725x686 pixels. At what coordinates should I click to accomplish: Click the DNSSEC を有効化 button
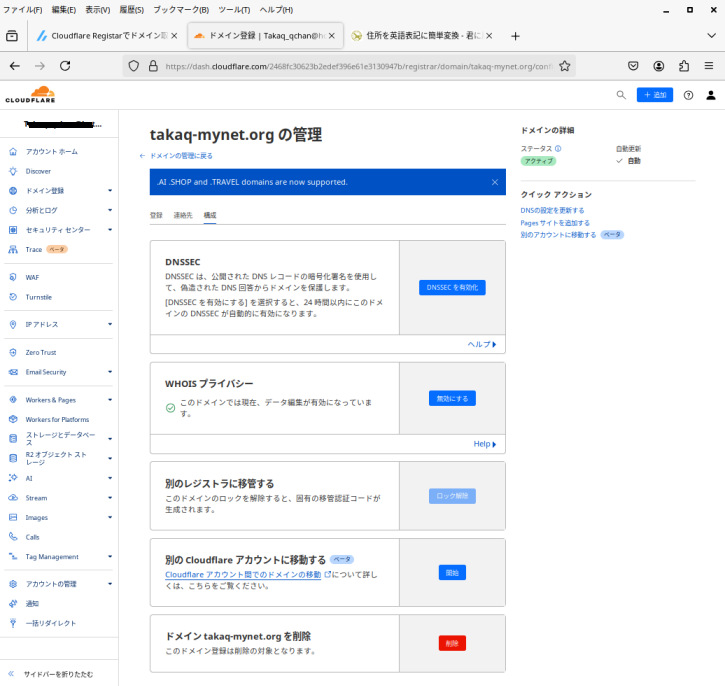point(452,288)
